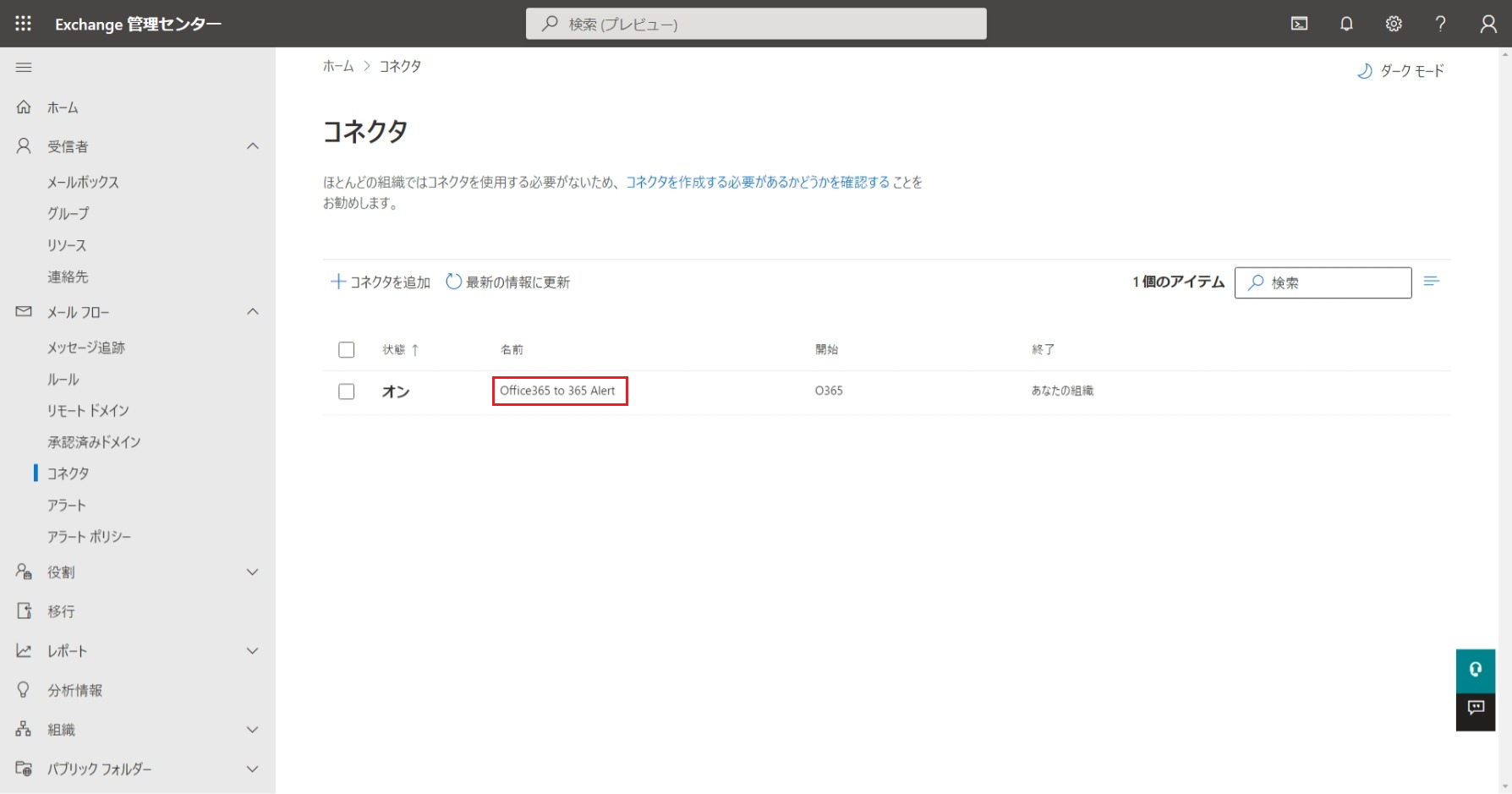Open the notifications bell
This screenshot has height=794, width=1512.
point(1346,24)
